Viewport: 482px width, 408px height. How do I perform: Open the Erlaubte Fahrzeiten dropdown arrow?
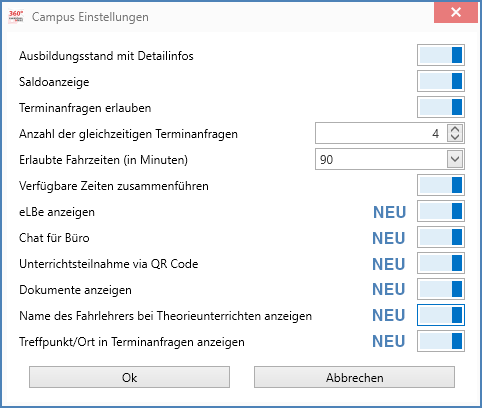tap(455, 159)
